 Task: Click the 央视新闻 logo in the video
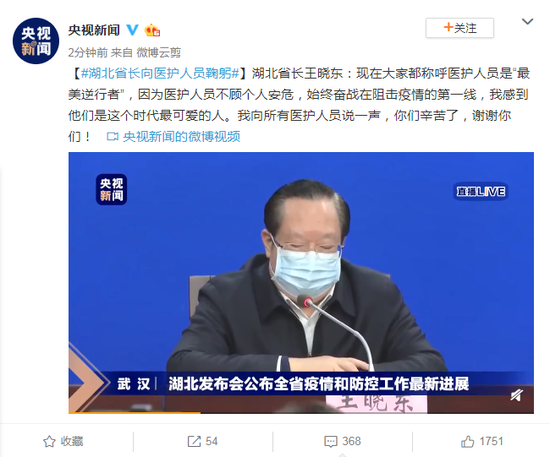point(112,189)
